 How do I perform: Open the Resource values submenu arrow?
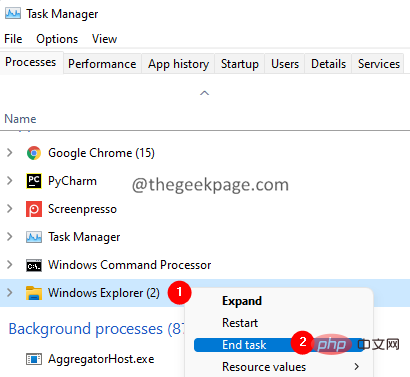click(x=357, y=367)
